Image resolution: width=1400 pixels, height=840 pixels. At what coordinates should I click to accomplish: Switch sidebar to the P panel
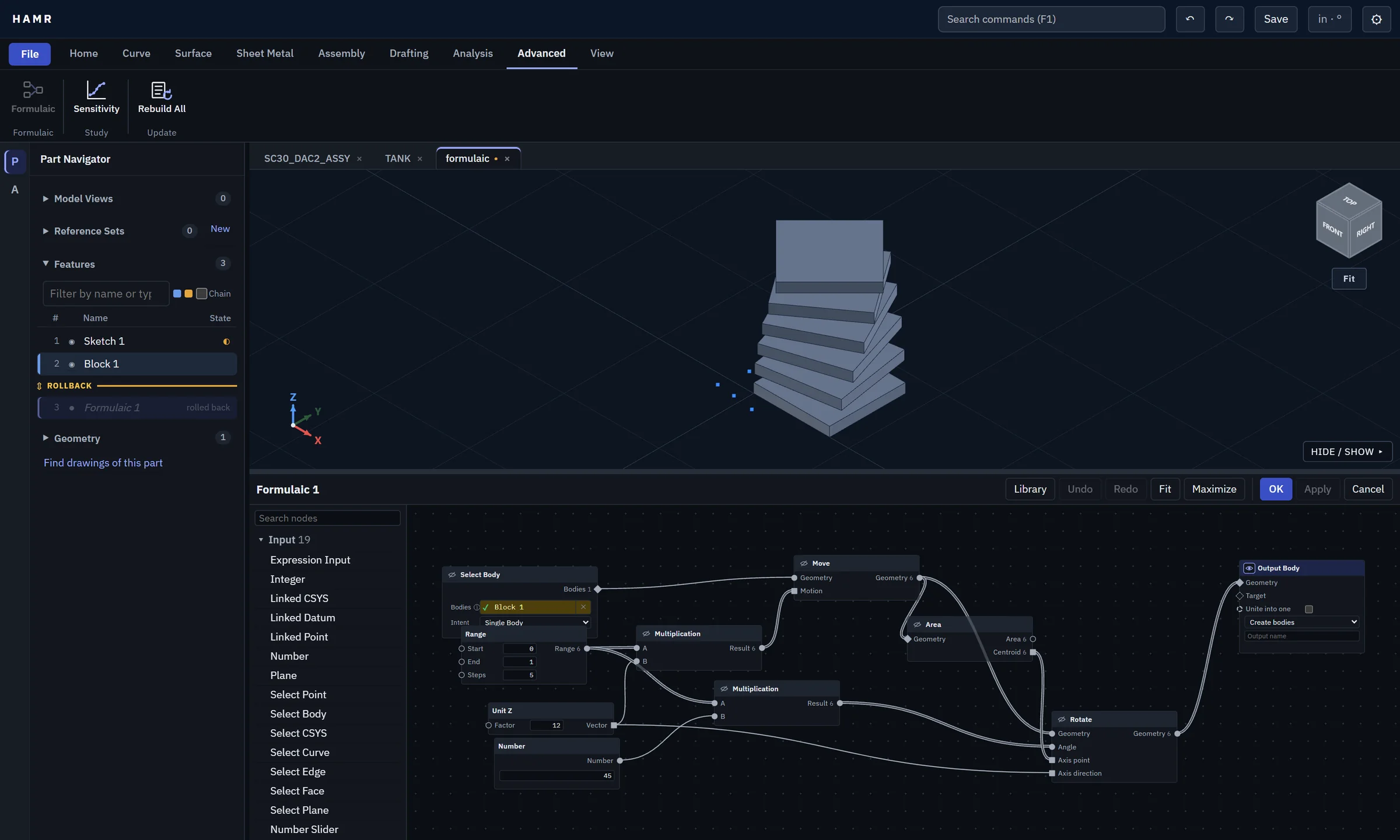[x=15, y=162]
